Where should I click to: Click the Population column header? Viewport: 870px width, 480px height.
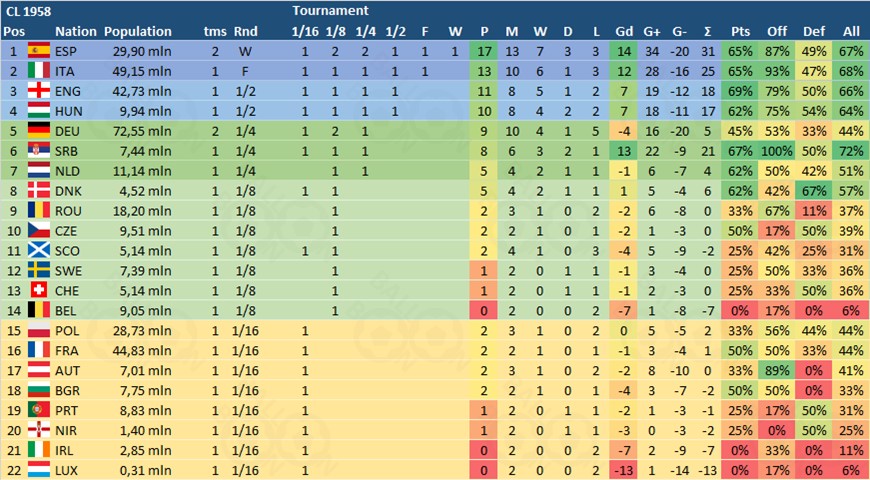click(138, 32)
